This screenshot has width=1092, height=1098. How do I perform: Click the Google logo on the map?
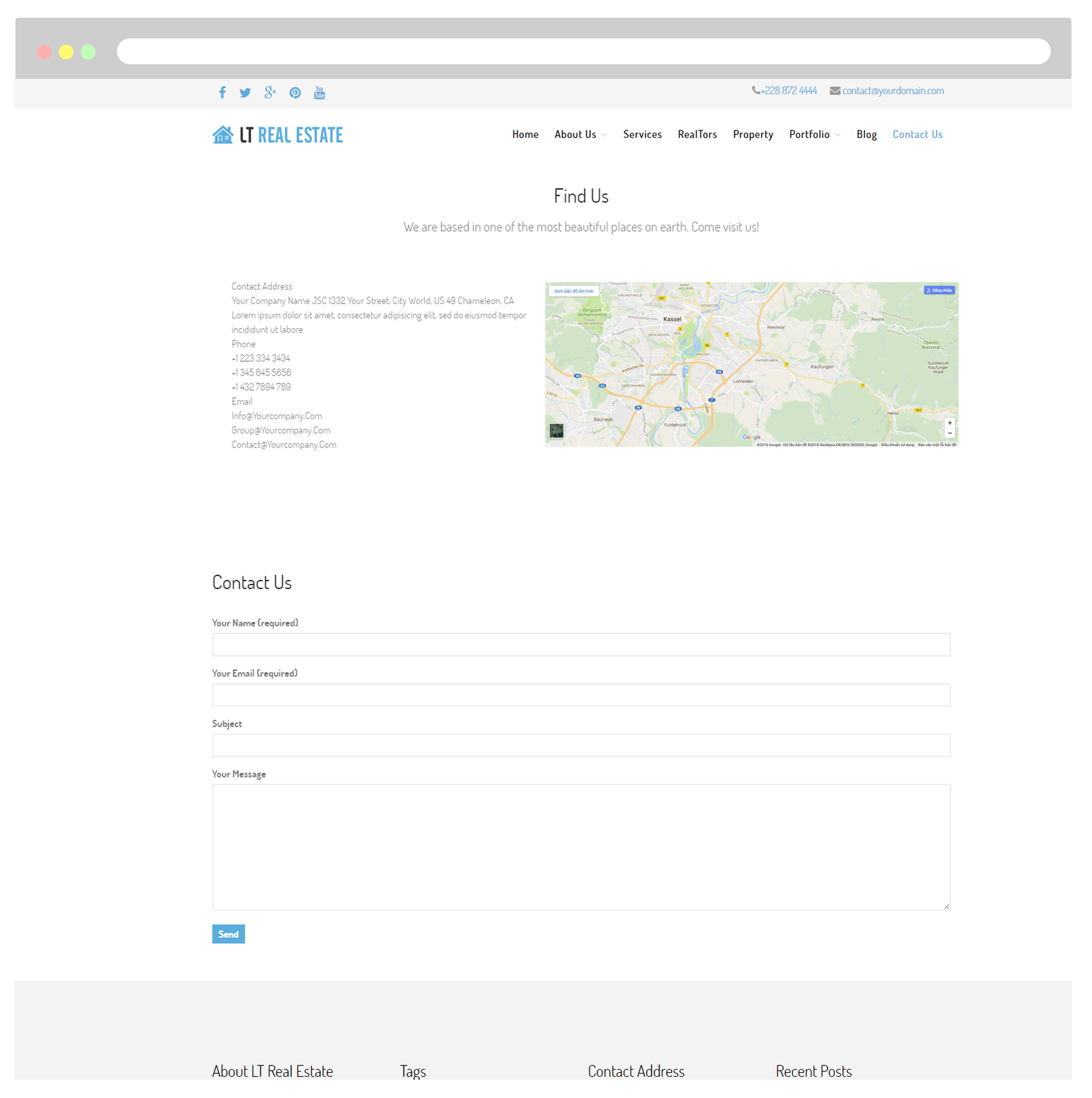tap(751, 437)
